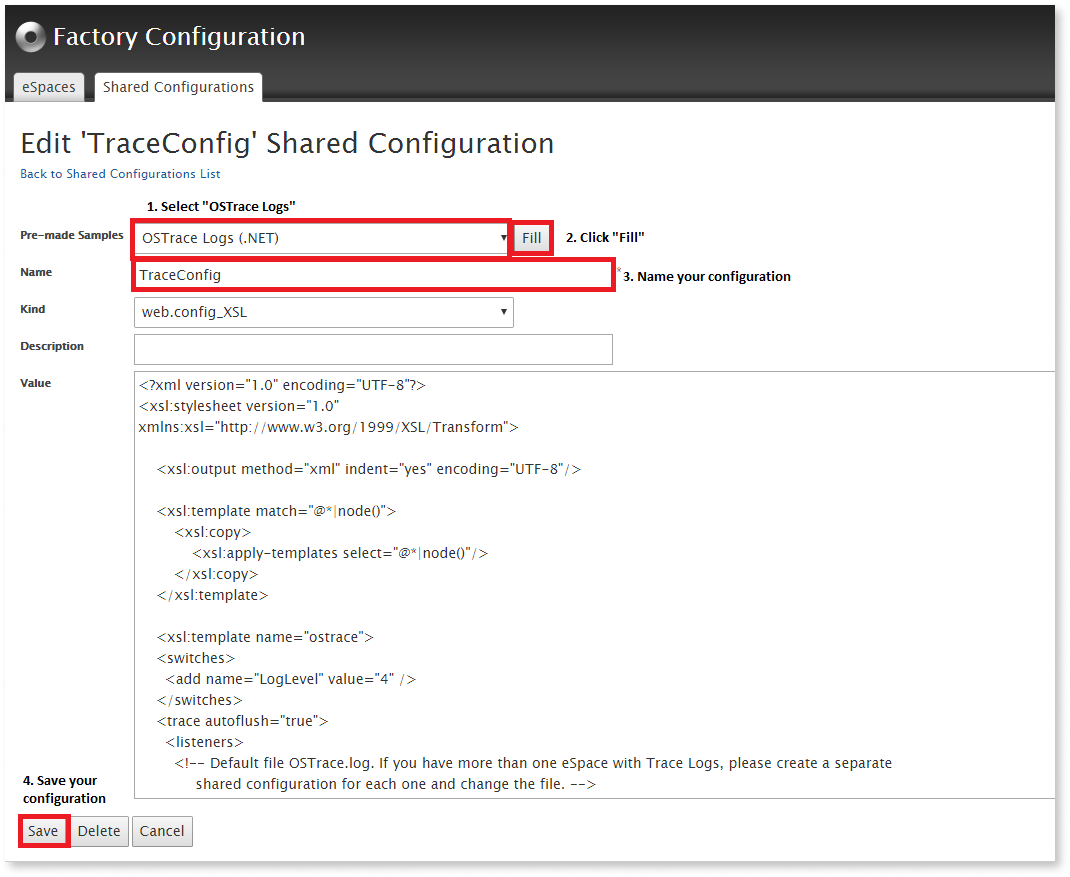
Task: Cancel editing the configuration
Action: [x=162, y=831]
